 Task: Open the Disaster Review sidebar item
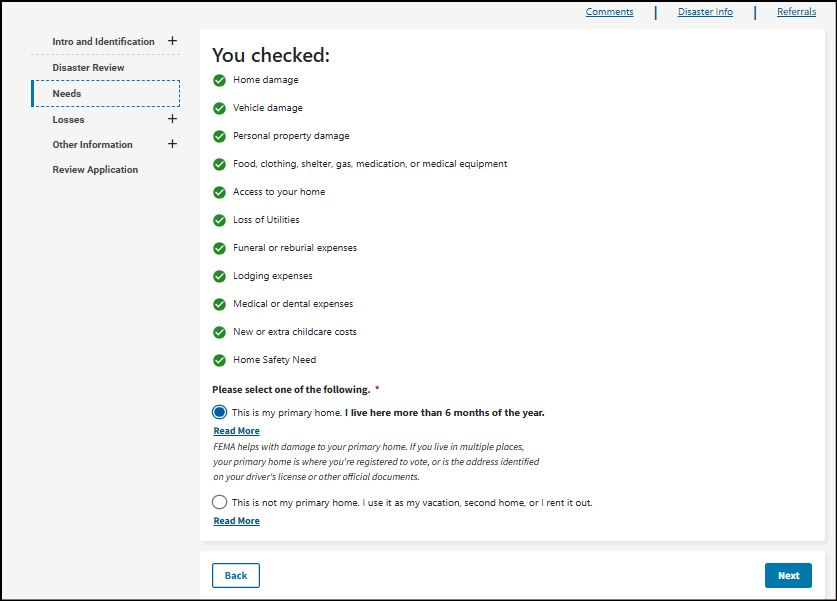point(89,68)
